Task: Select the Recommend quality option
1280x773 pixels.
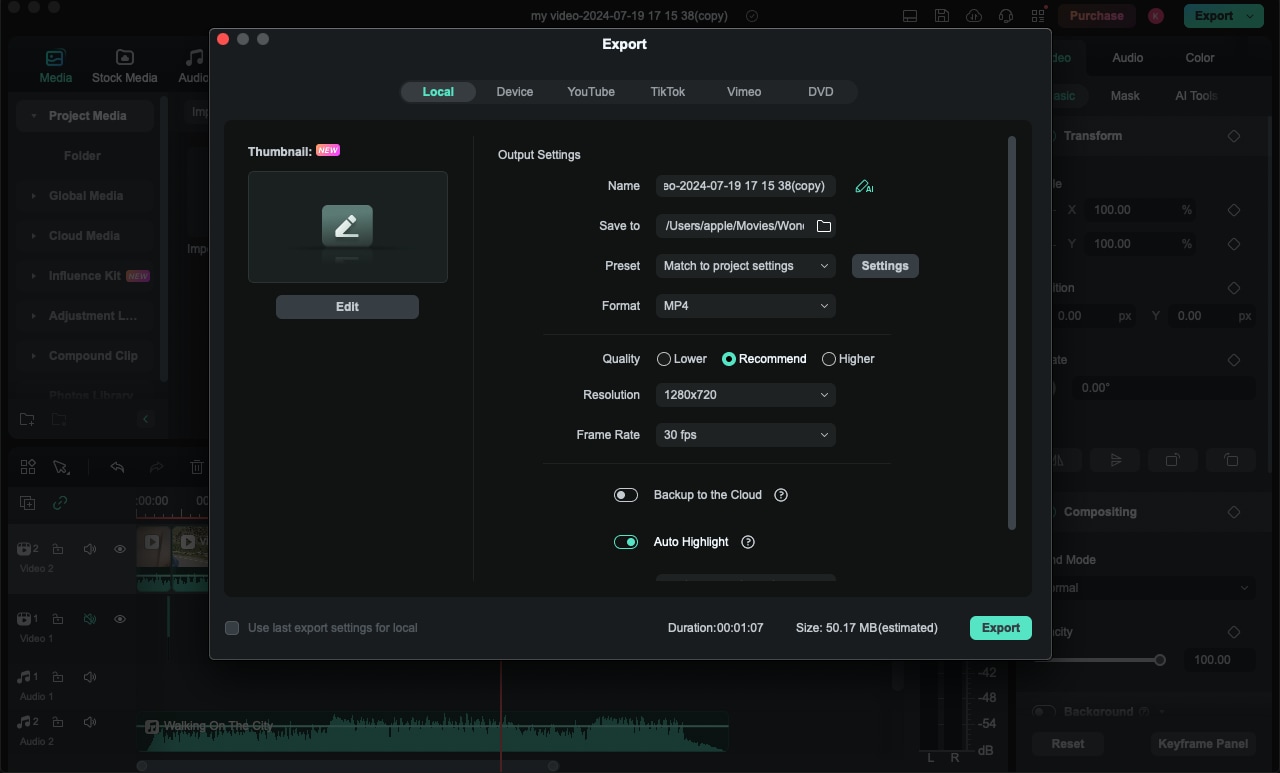Action: (764, 359)
